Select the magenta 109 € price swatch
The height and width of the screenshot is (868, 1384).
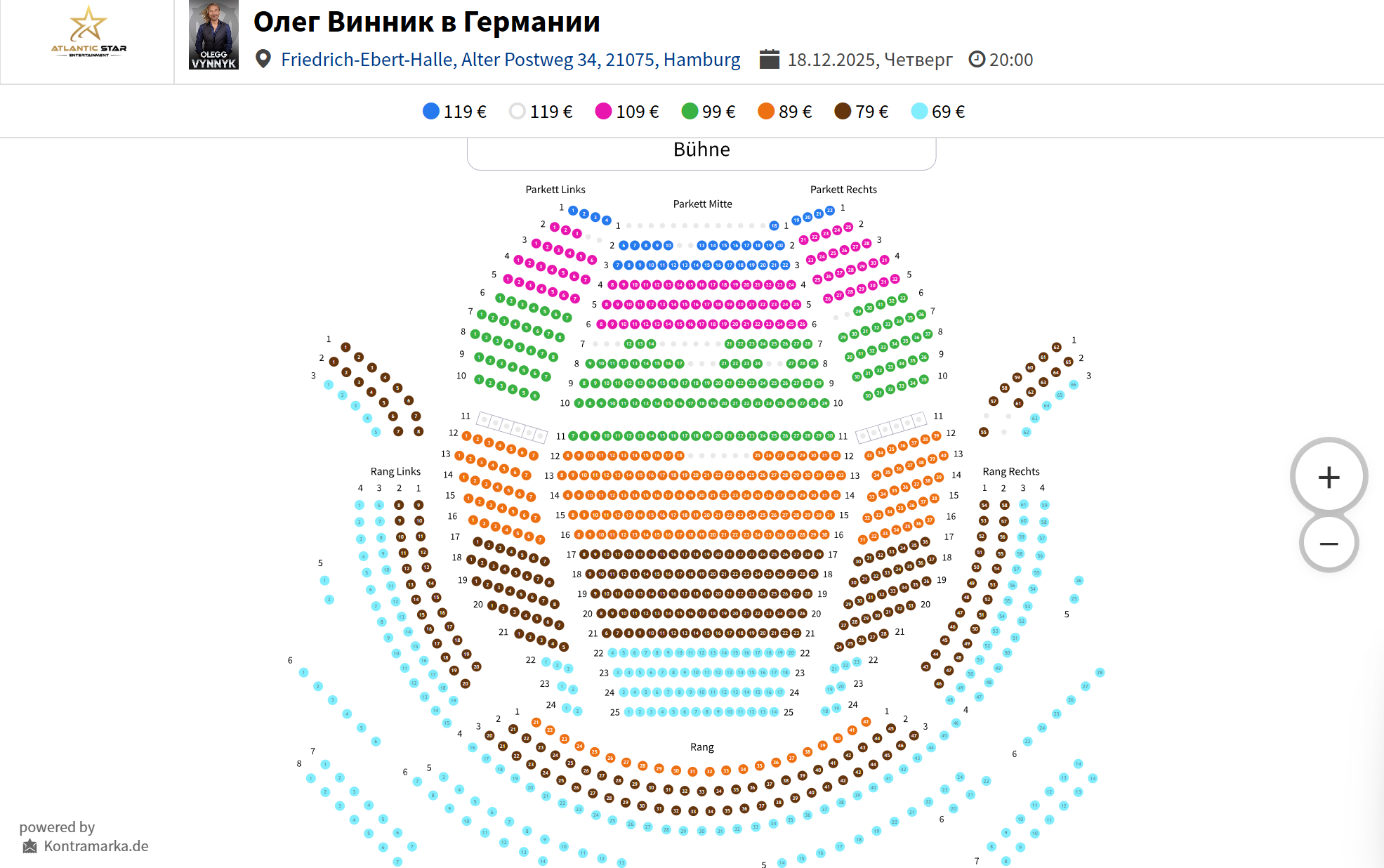[603, 111]
